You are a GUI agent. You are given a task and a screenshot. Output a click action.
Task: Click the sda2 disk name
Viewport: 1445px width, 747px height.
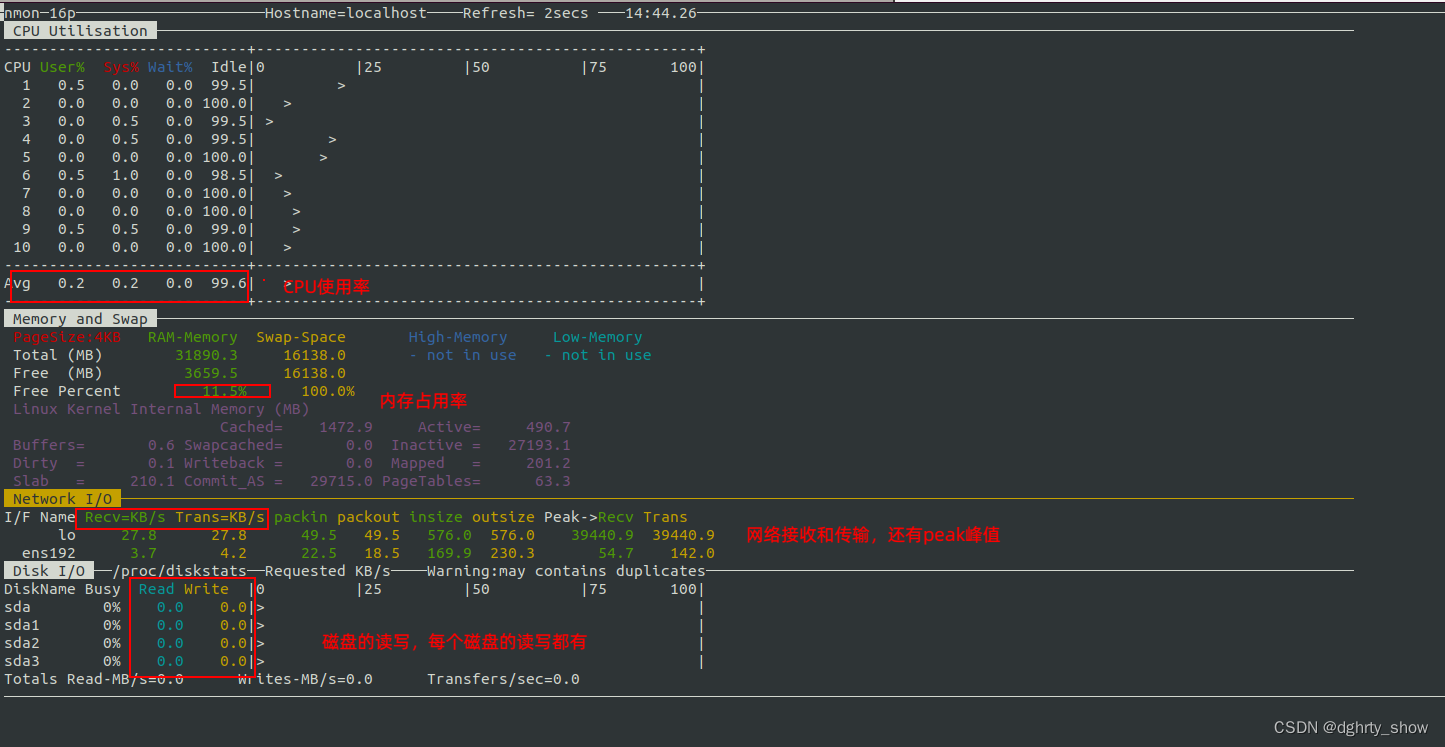(x=21, y=643)
